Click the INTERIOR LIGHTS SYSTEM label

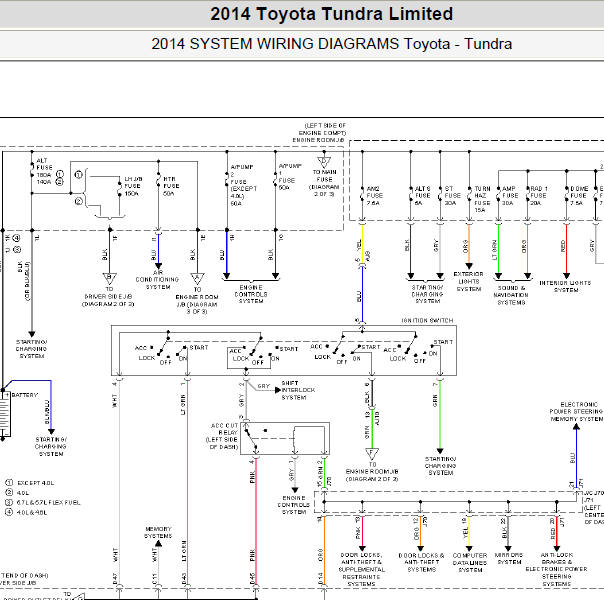(x=565, y=286)
